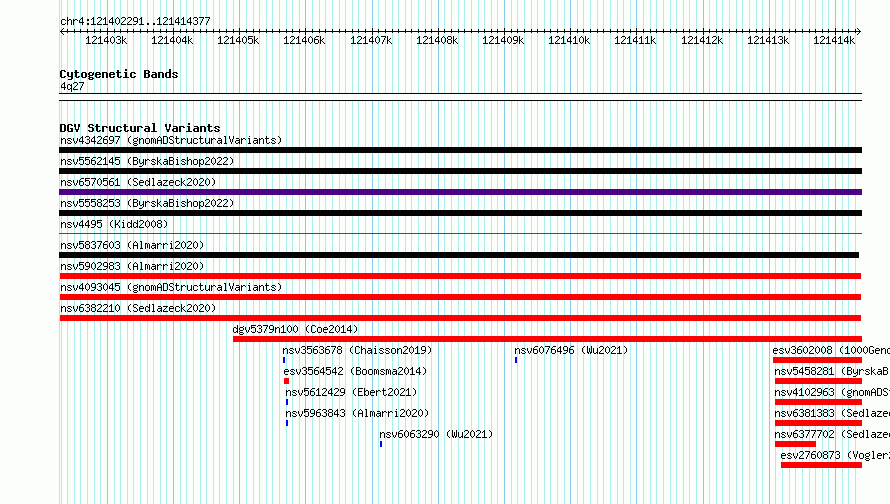Click the 121405k ruler label
Screen dimensions: 890x504
238,40
